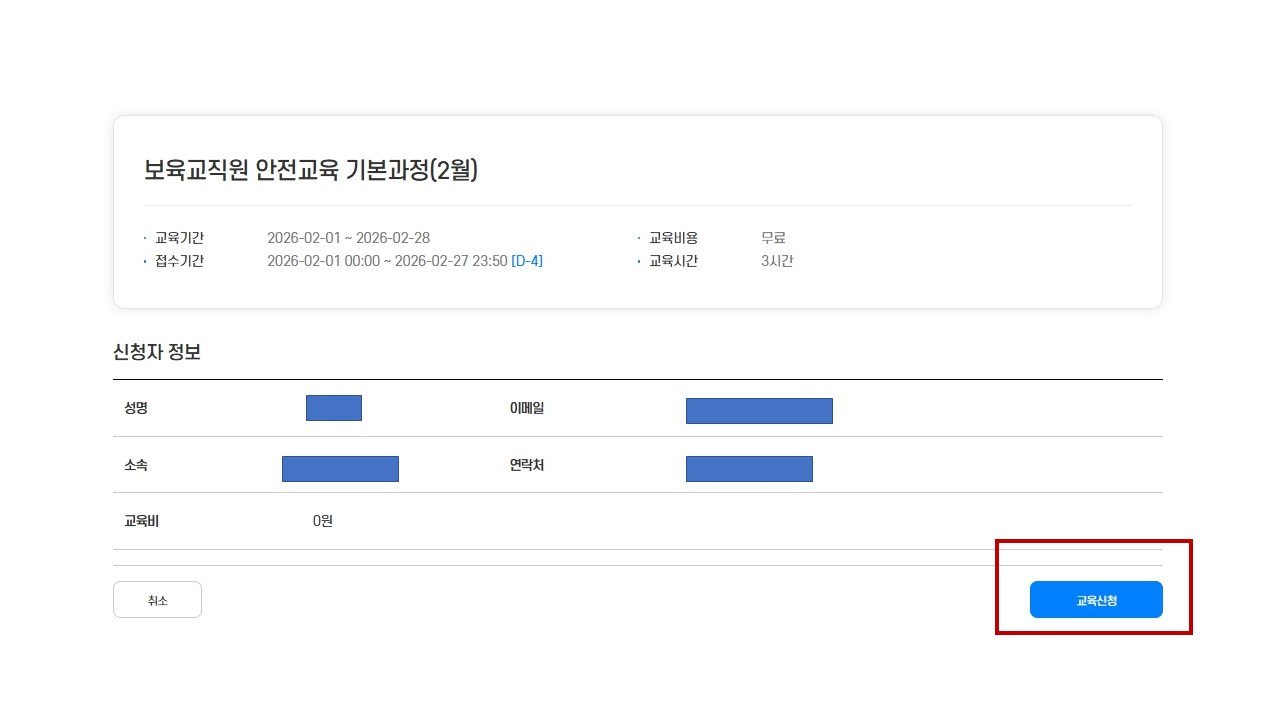Viewport: 1280px width, 720px height.
Task: Click the 접수기간 date and time range
Action: pyautogui.click(x=387, y=261)
